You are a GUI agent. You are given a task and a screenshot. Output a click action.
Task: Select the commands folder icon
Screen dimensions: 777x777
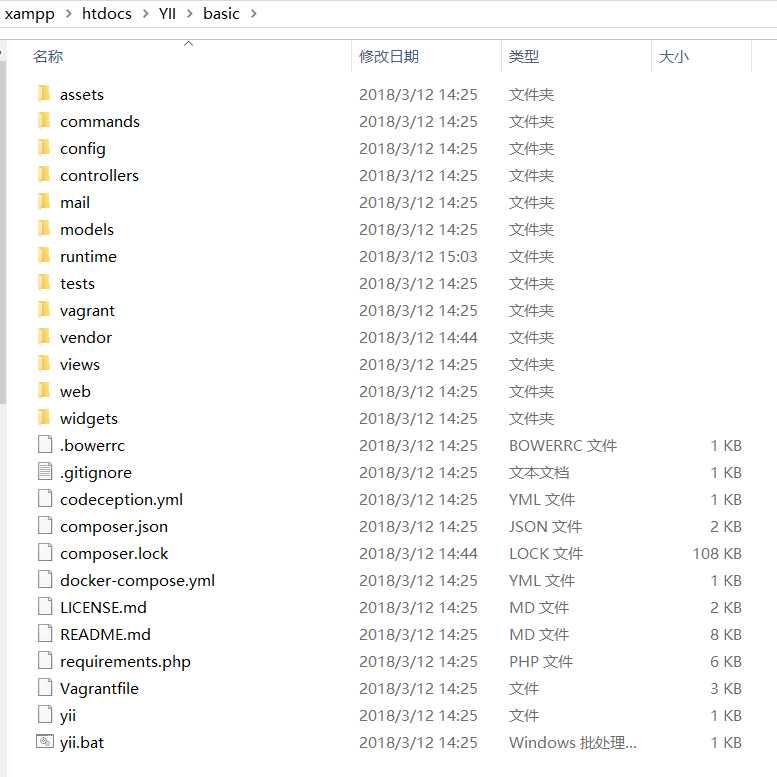pos(44,120)
